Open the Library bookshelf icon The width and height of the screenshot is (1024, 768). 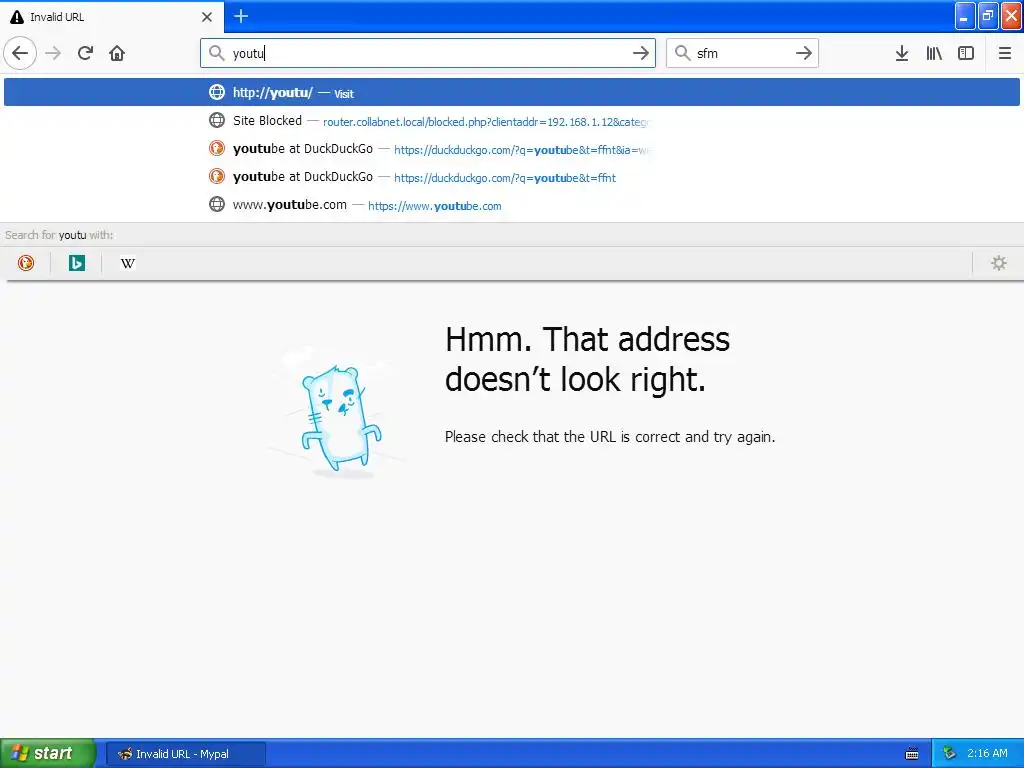[934, 53]
